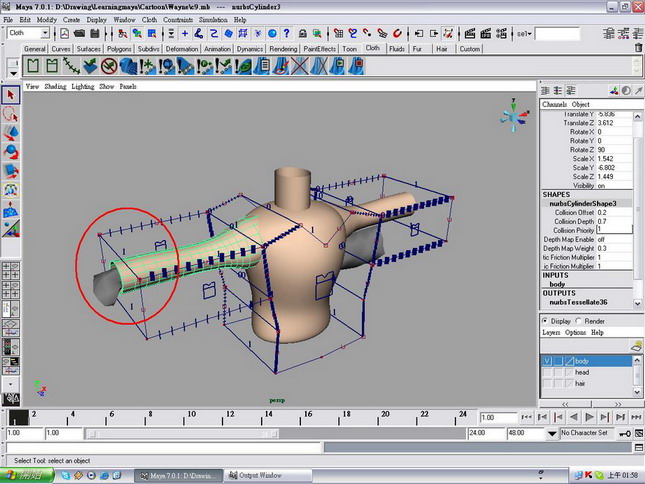Toggle the auto keyframe key button
The width and height of the screenshot is (645, 484).
[x=625, y=433]
